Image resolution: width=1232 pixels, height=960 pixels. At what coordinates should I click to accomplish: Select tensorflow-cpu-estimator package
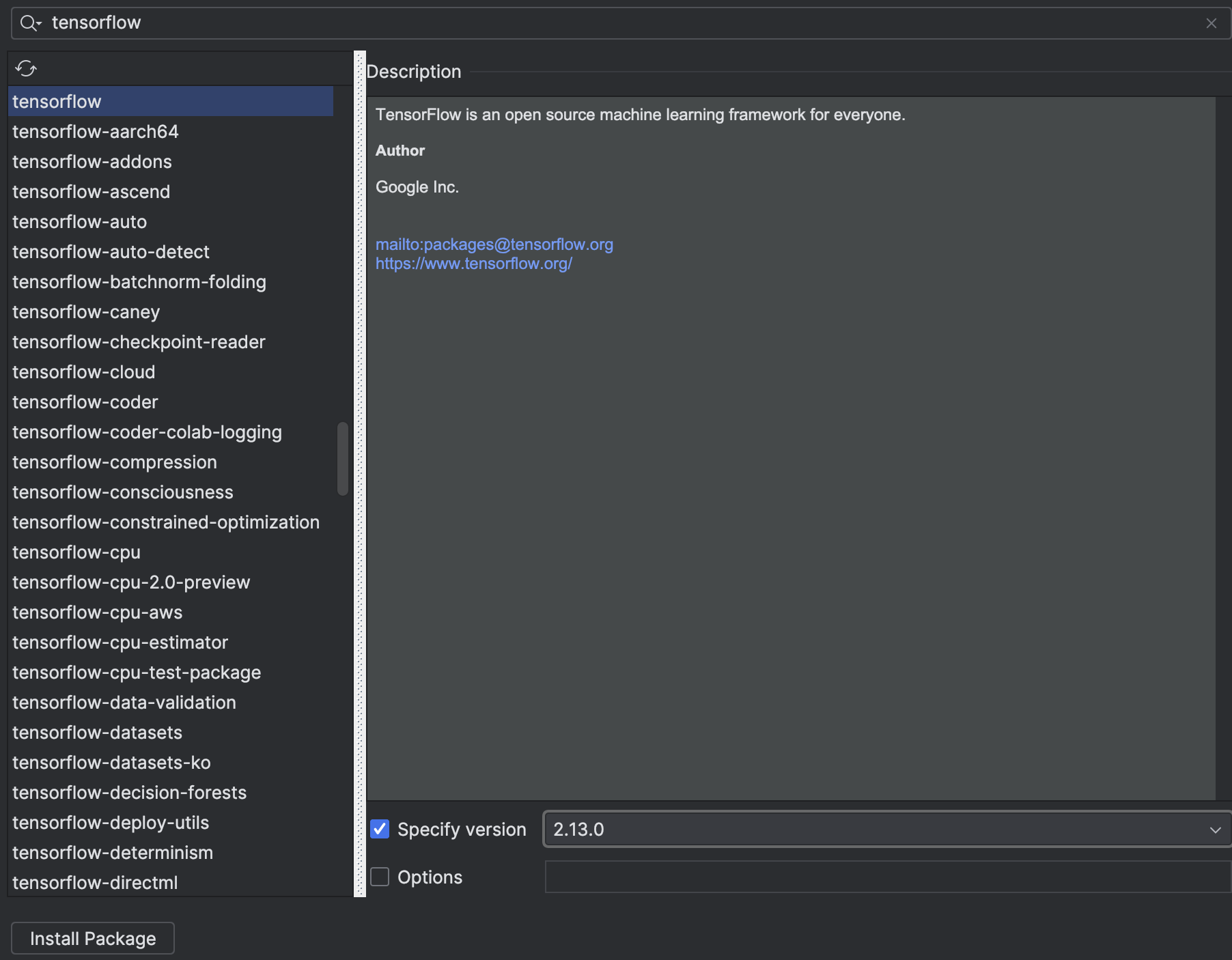(171, 642)
